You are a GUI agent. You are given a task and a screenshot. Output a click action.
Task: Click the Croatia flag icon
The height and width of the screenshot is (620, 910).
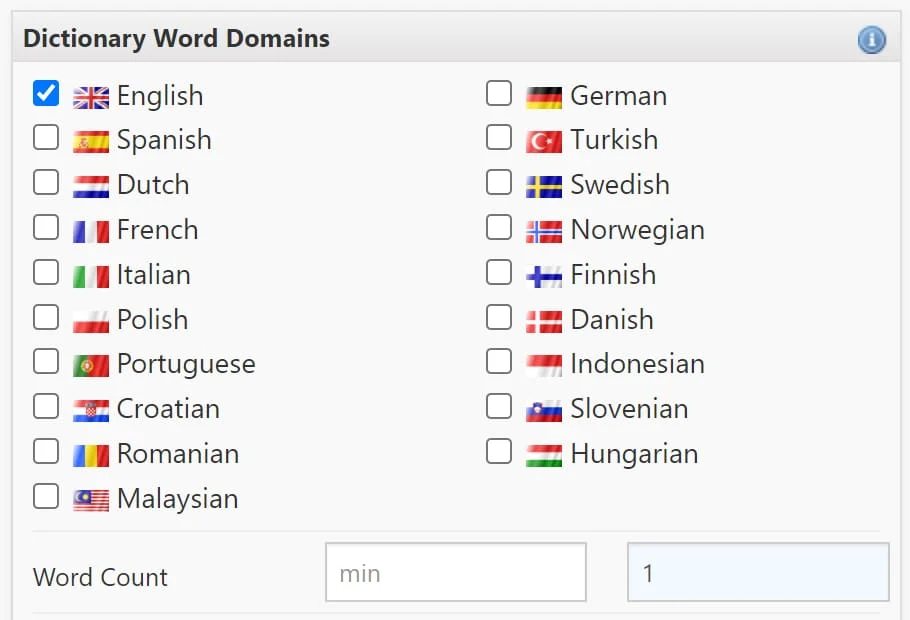point(91,411)
